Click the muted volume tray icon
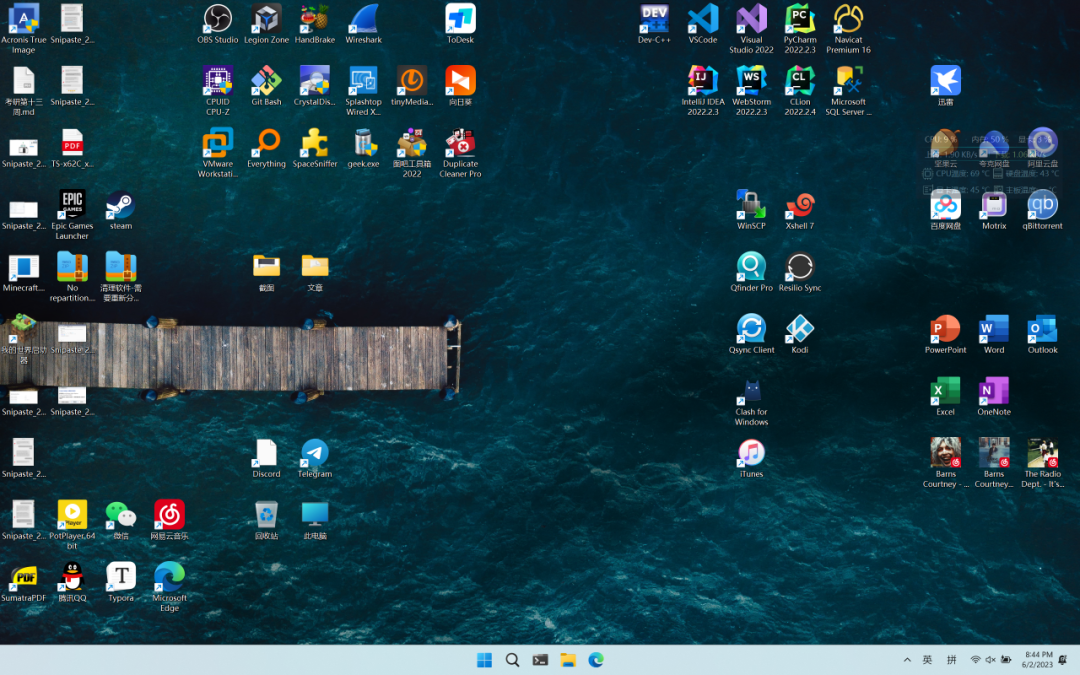 990,660
